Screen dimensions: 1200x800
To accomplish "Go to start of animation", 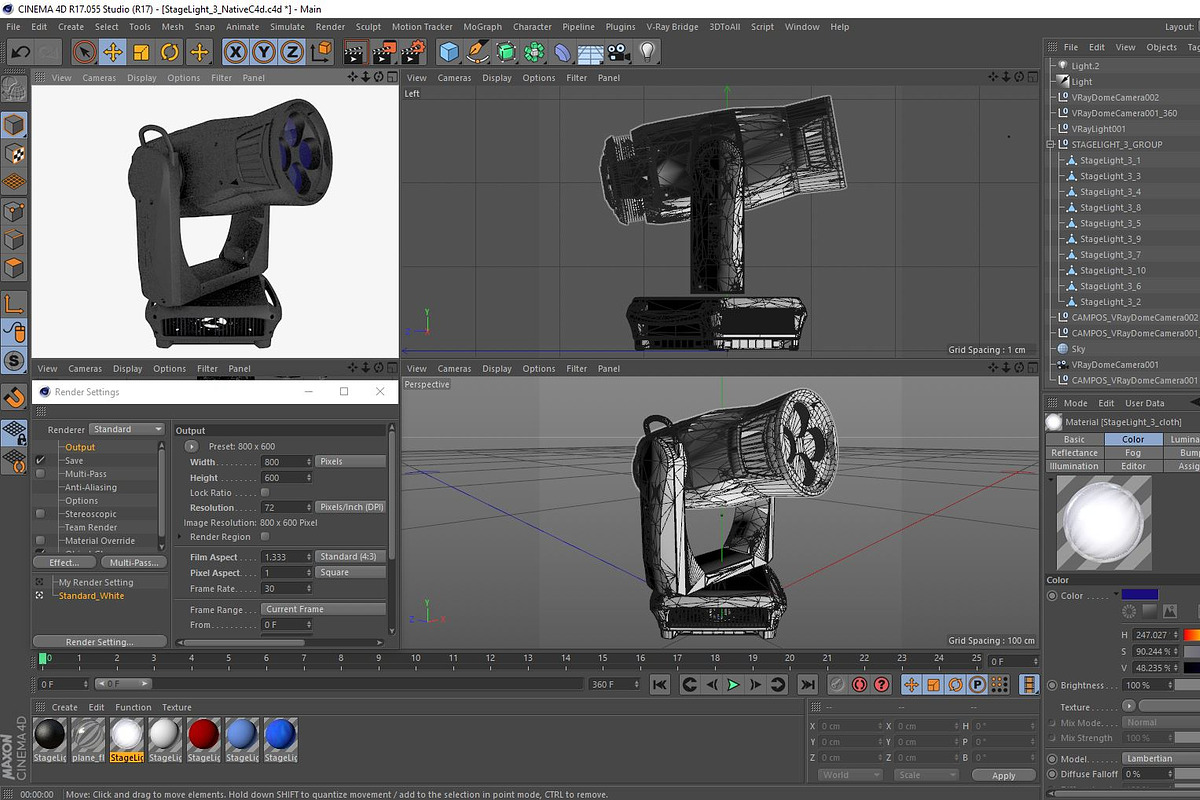I will [660, 684].
